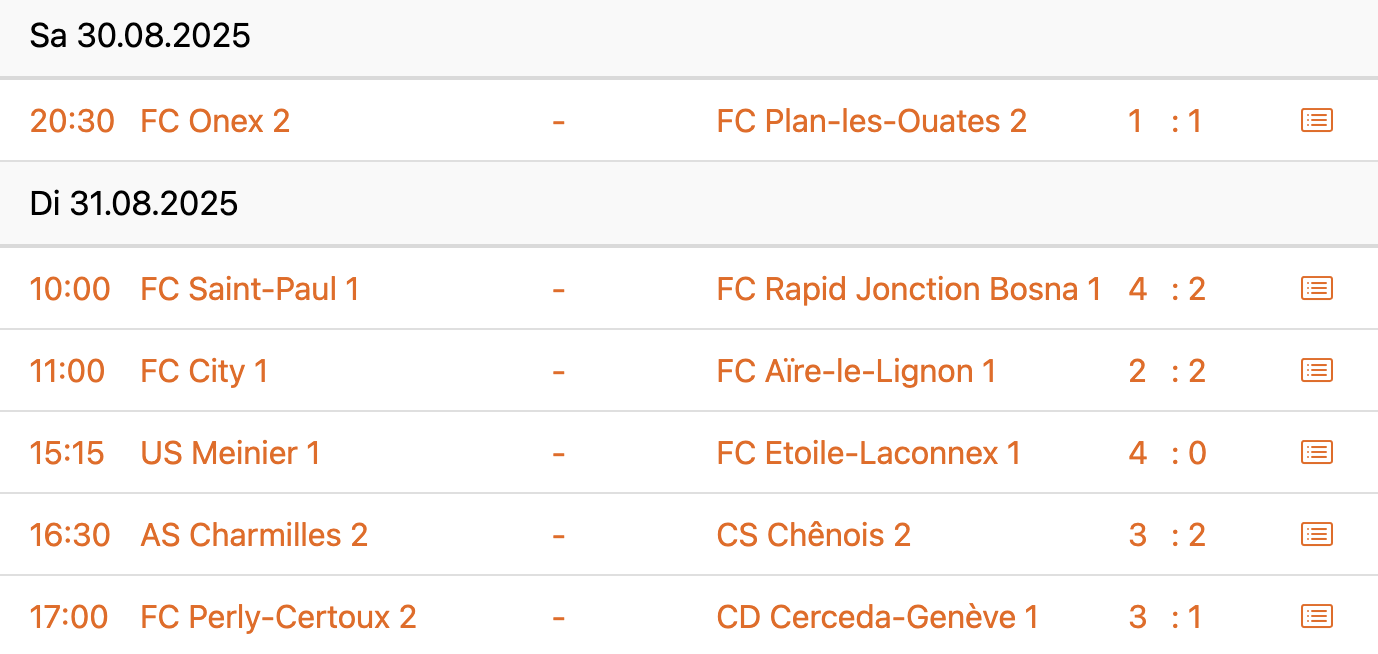Screen dimensions: 1378x654
Task: Click the 20:30 kickoff time
Action: [72, 121]
